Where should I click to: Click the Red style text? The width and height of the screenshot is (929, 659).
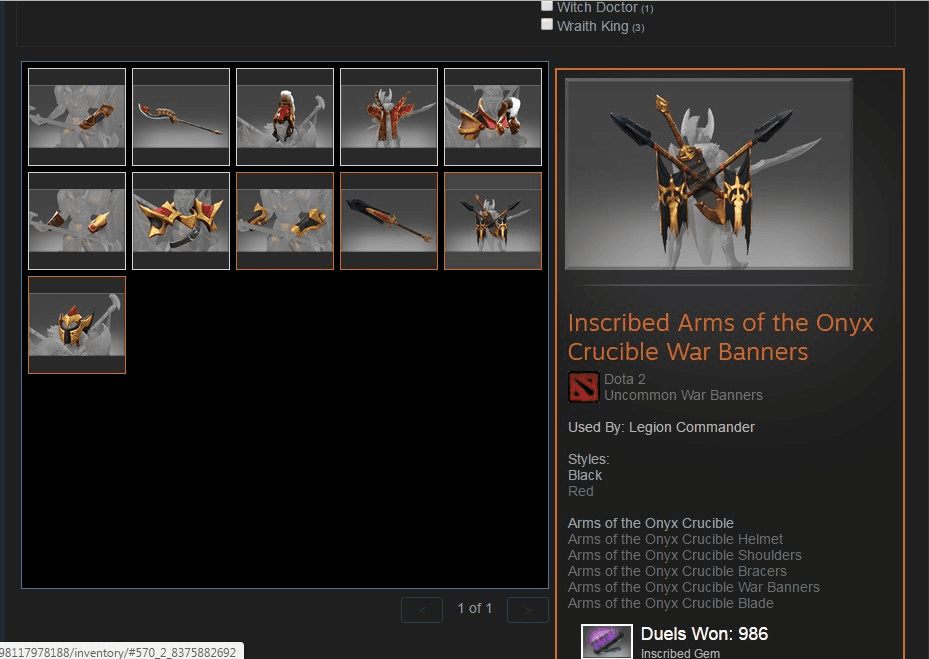point(581,491)
